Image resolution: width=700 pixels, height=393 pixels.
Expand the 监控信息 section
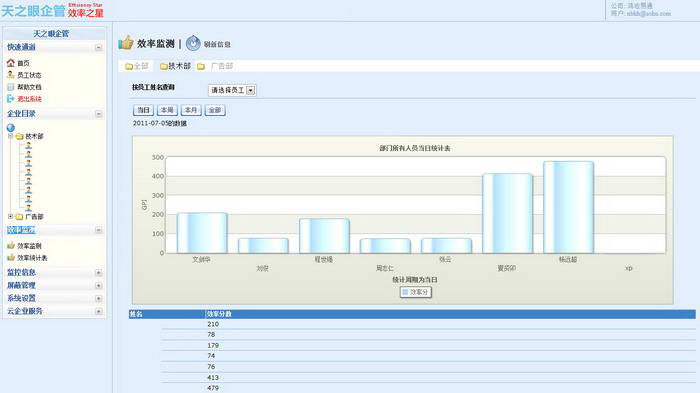tap(99, 272)
